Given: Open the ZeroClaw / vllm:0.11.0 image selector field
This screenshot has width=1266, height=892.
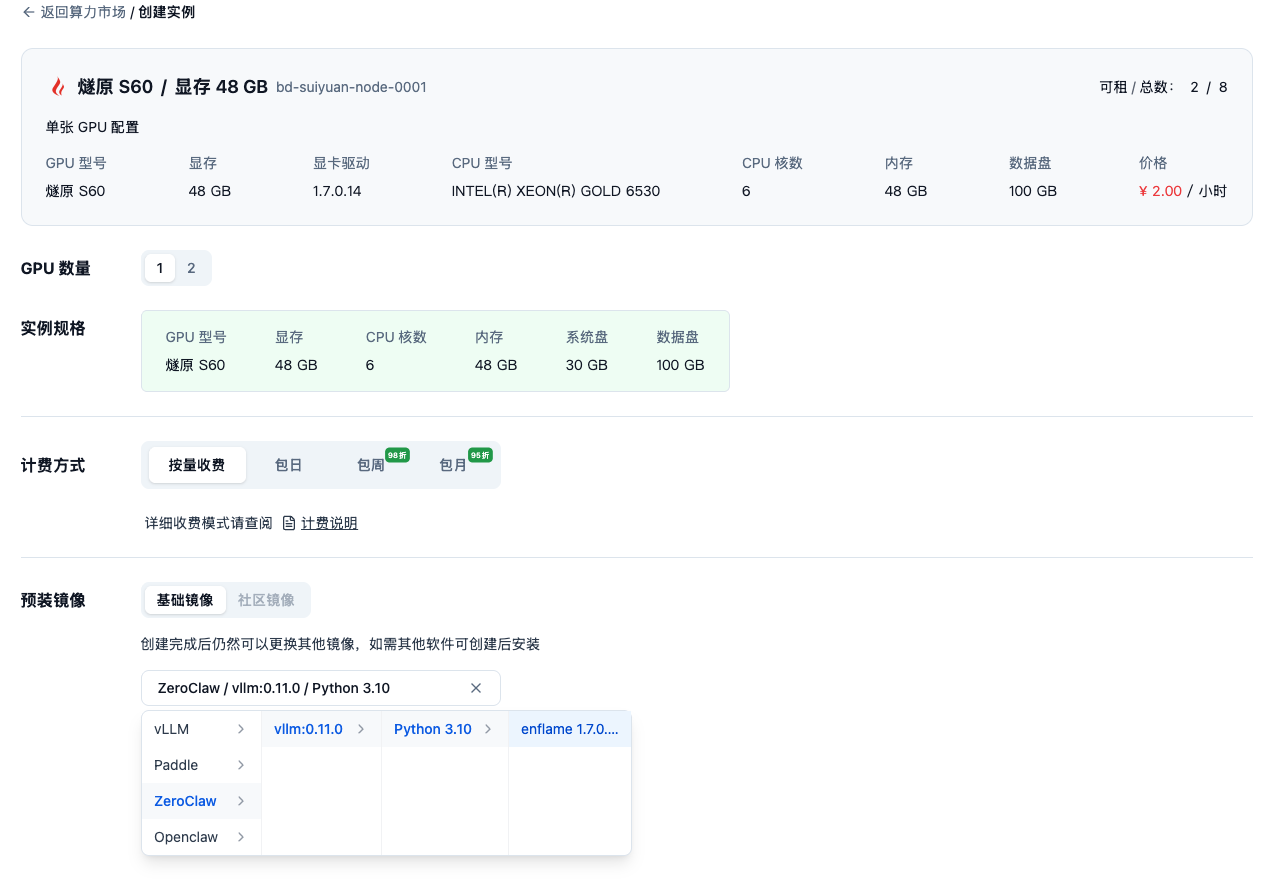Looking at the screenshot, I should coord(321,688).
